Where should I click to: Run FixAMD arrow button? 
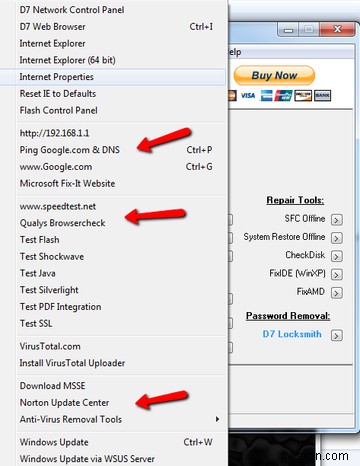[x=337, y=293]
